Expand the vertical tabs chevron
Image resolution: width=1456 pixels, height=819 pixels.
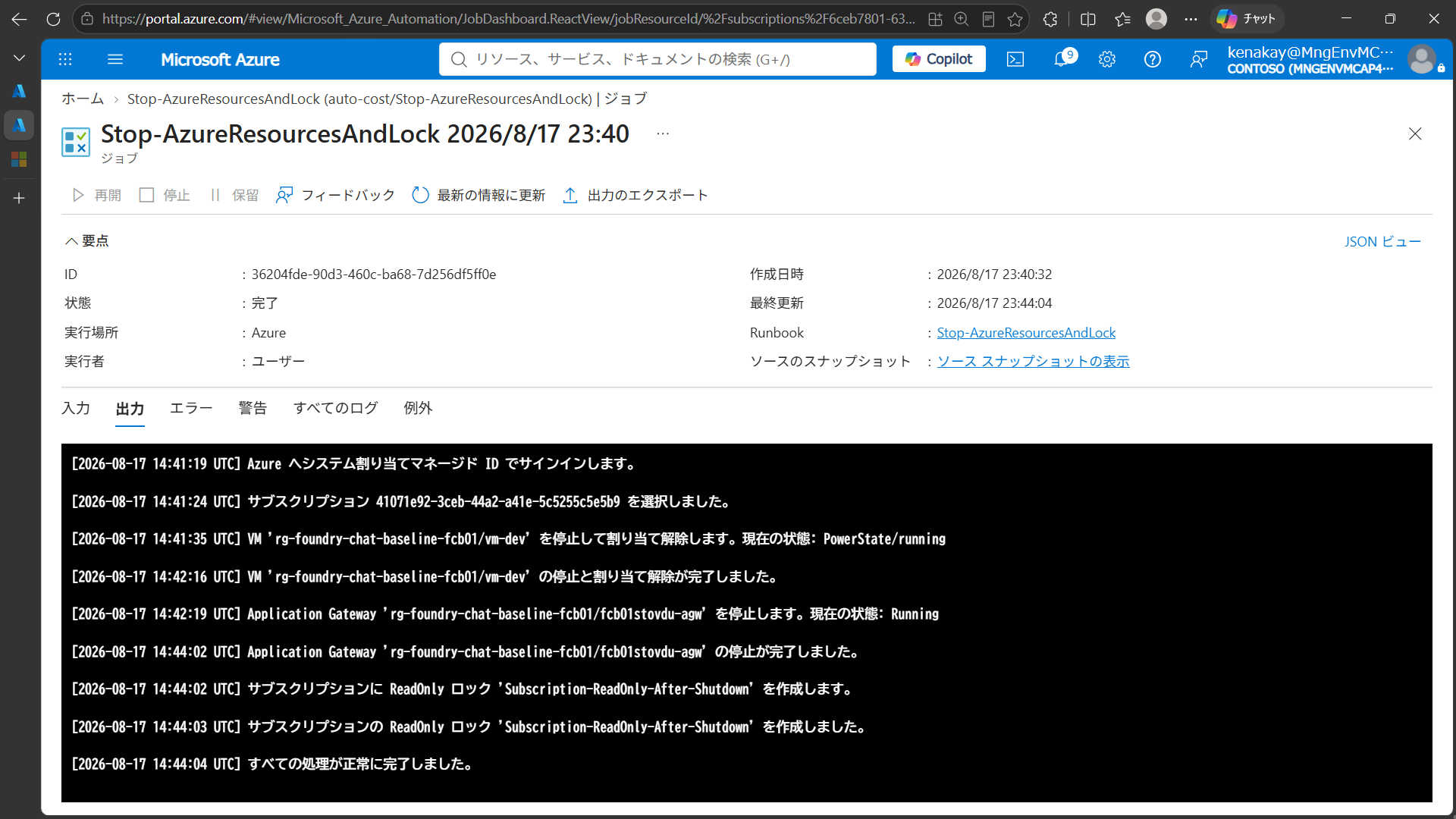pyautogui.click(x=20, y=58)
